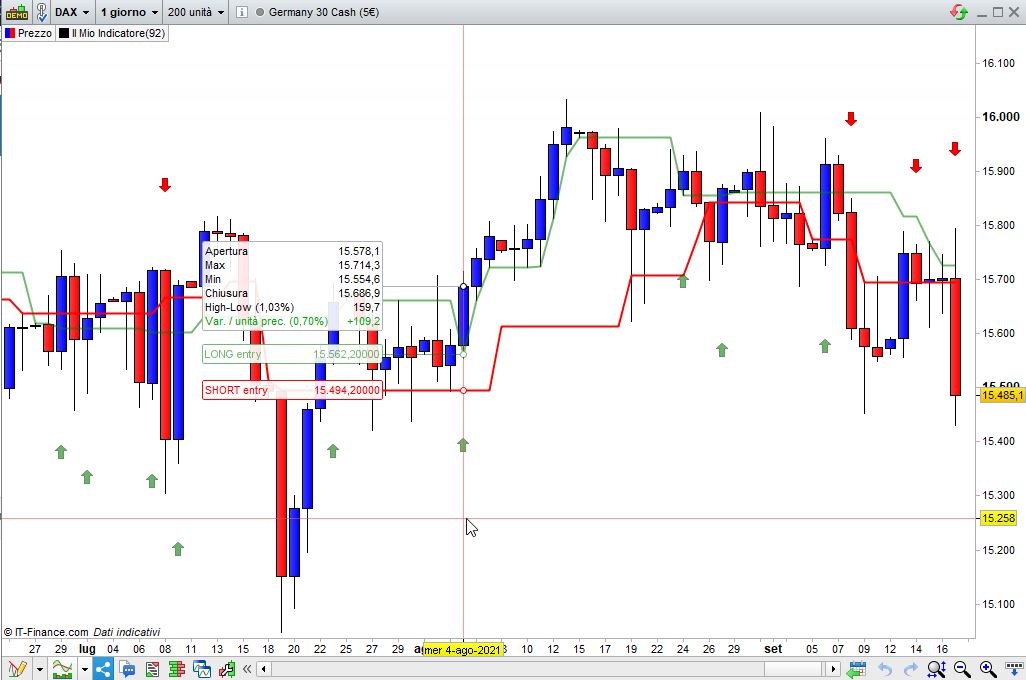Viewport: 1026px width, 680px height.
Task: Expand the drawing tools dropdown arrow
Action: pos(40,670)
